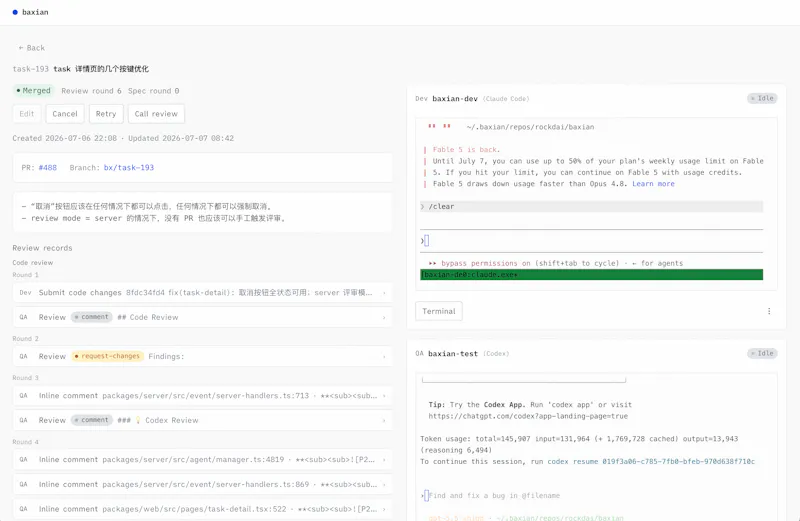Click the Retry button
Screen dimensions: 800x521
click(106, 114)
